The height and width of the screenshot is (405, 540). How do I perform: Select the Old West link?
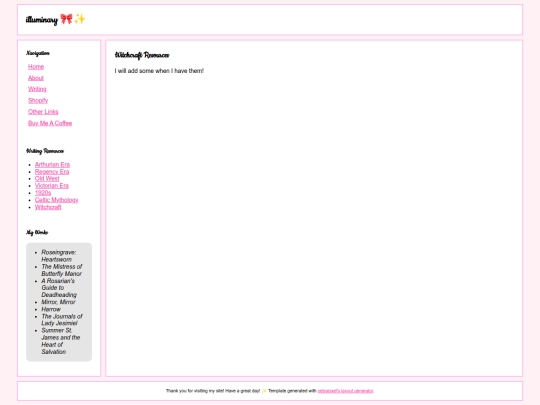pos(47,178)
